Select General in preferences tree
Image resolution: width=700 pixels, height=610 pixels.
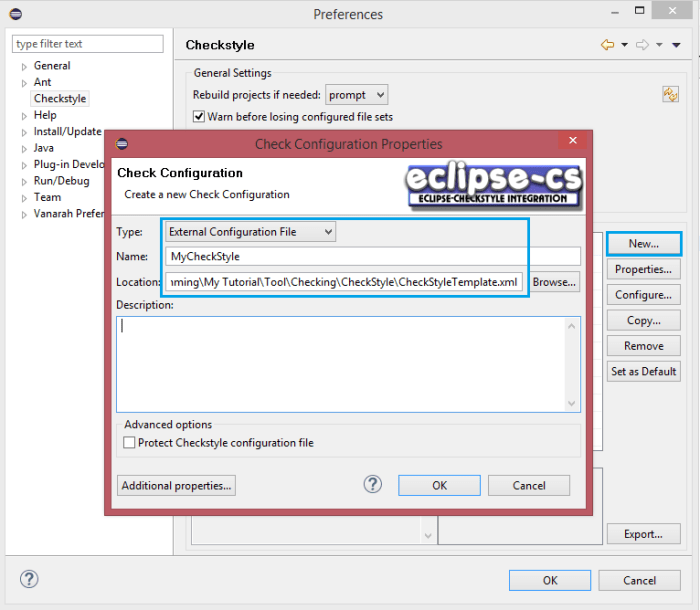[52, 66]
